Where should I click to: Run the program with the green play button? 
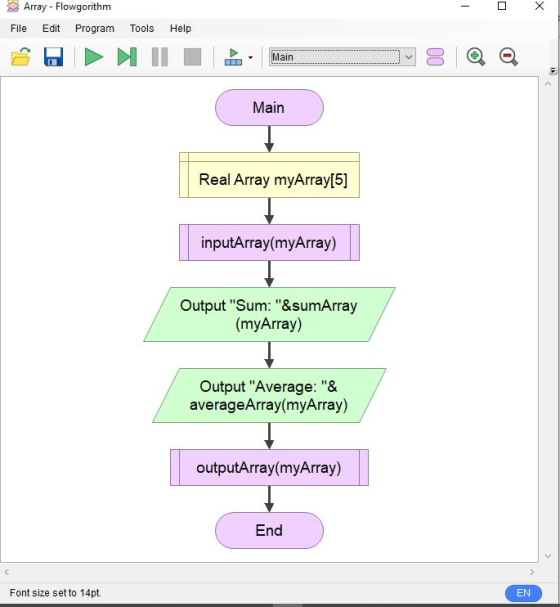pos(94,57)
